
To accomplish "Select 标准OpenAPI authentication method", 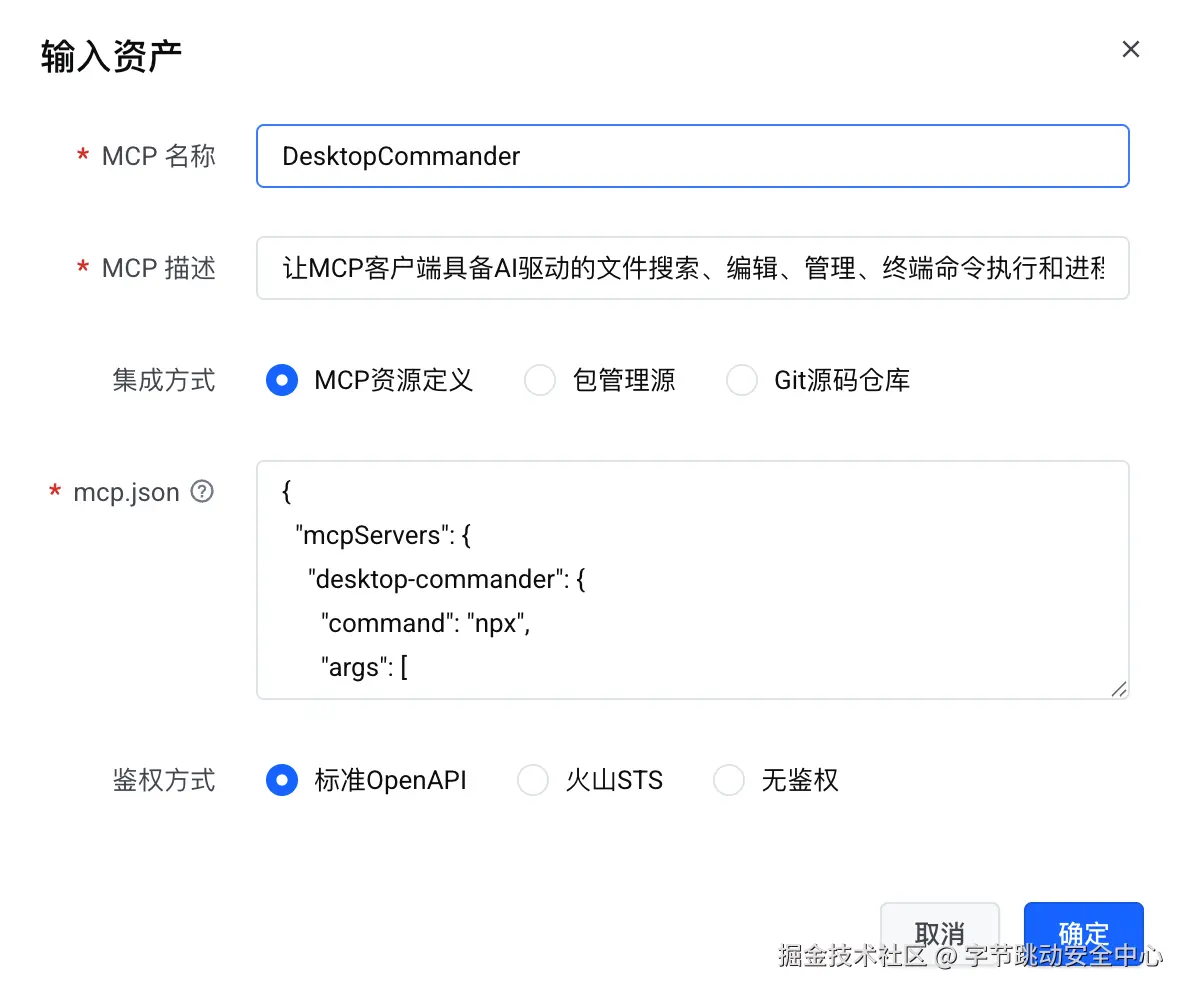I will click(x=282, y=780).
